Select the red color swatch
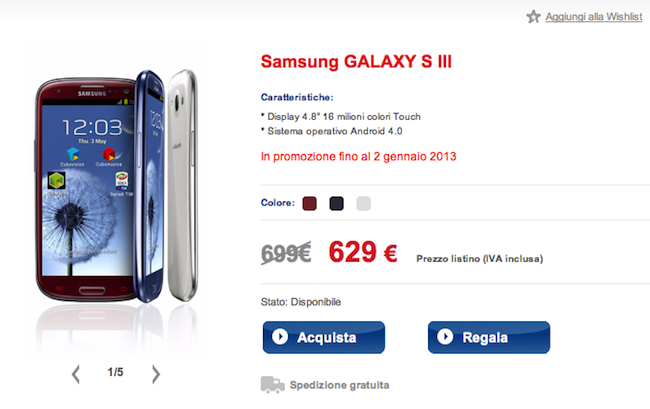 pyautogui.click(x=309, y=203)
